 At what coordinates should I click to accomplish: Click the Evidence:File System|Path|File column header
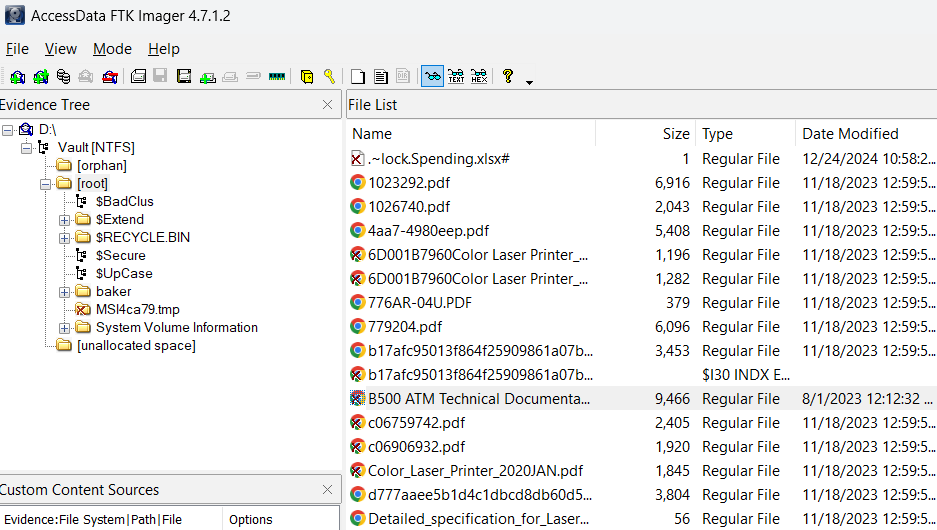pyautogui.click(x=111, y=519)
